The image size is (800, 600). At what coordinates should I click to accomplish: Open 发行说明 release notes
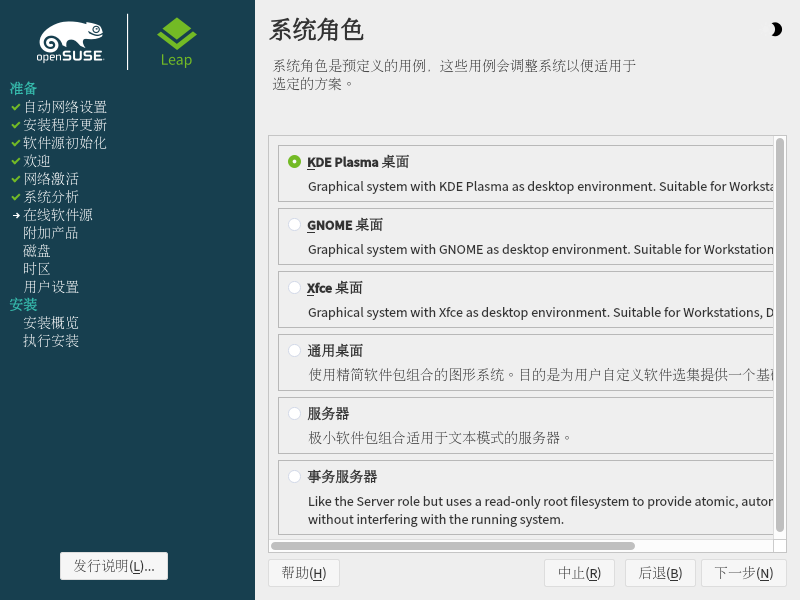point(114,566)
